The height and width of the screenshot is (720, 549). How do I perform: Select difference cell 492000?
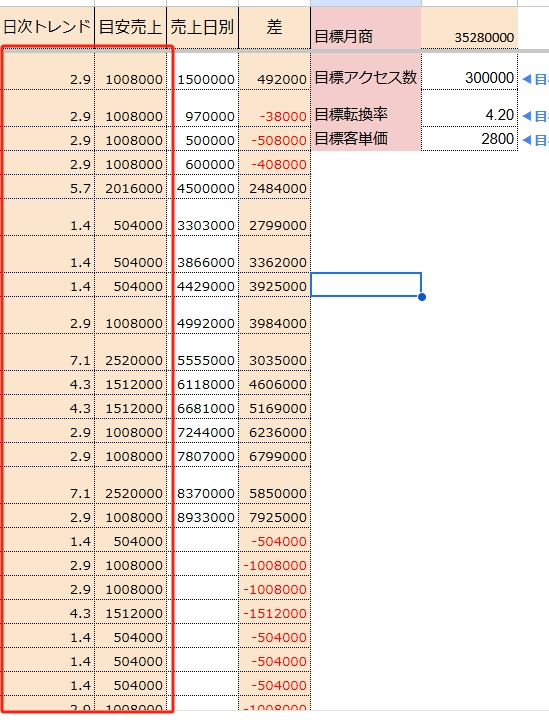(x=274, y=71)
